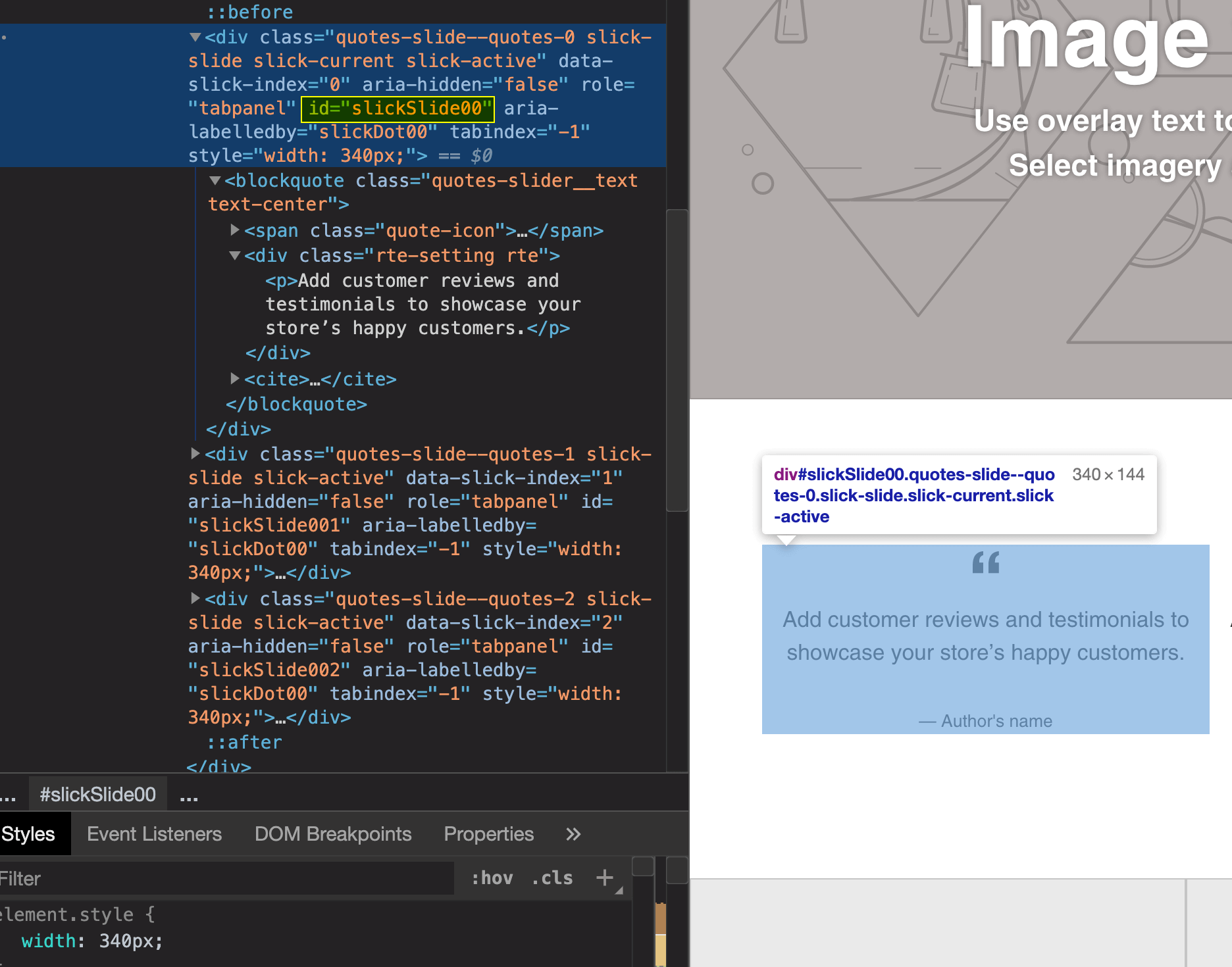Expand the span quote-icon node

pyautogui.click(x=235, y=230)
